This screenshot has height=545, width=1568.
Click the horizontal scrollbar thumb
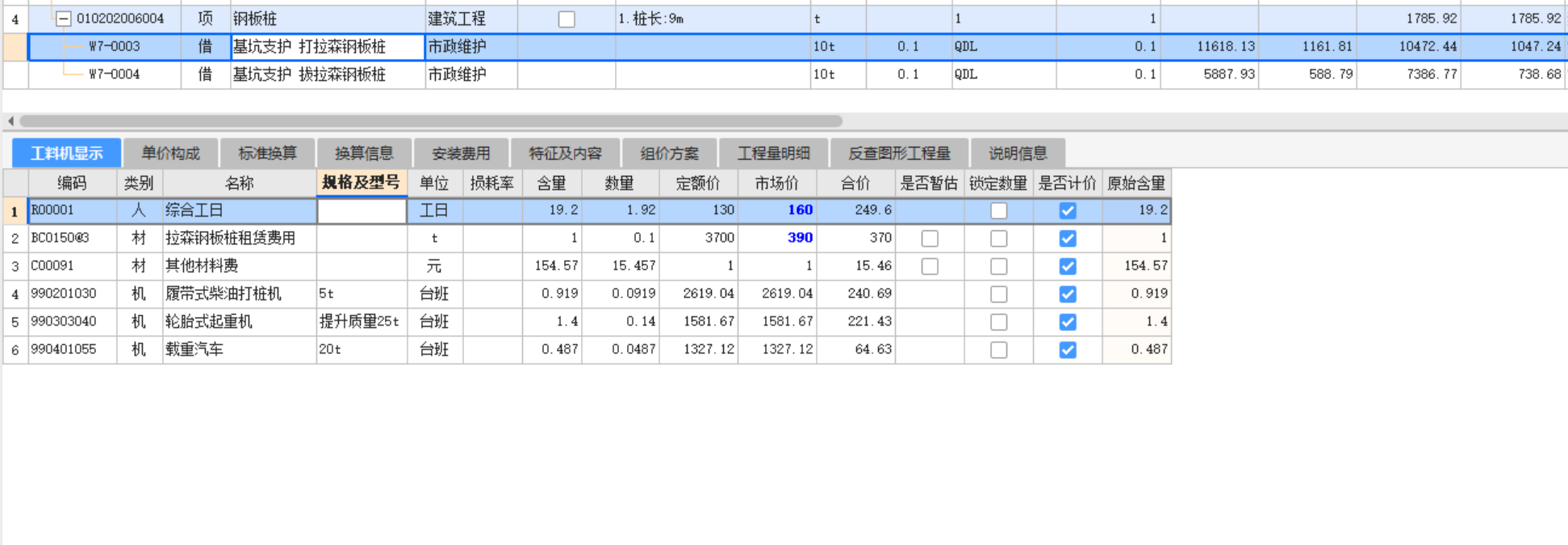(x=431, y=121)
